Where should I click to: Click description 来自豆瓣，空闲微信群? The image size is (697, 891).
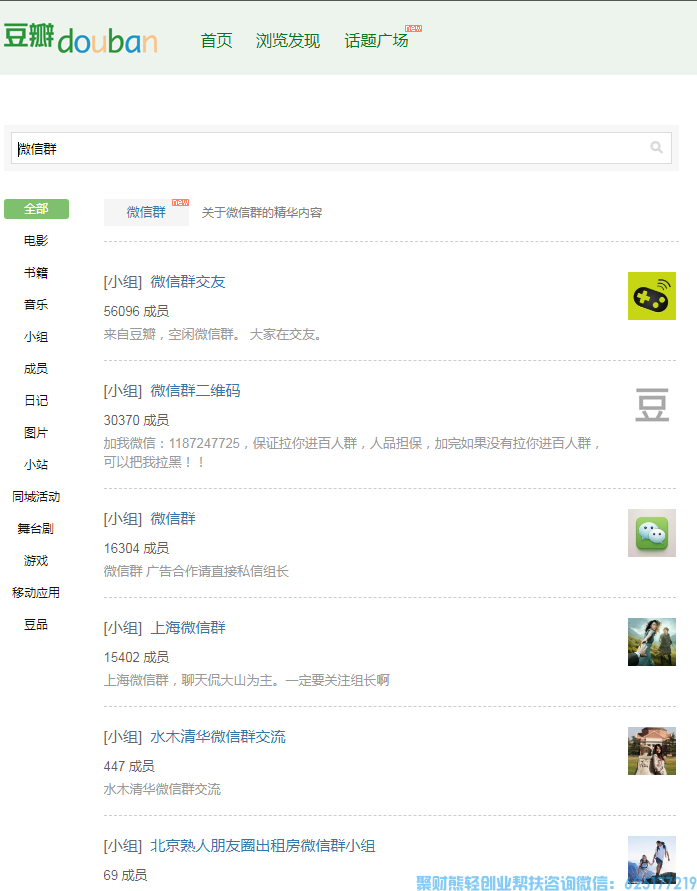(x=213, y=335)
